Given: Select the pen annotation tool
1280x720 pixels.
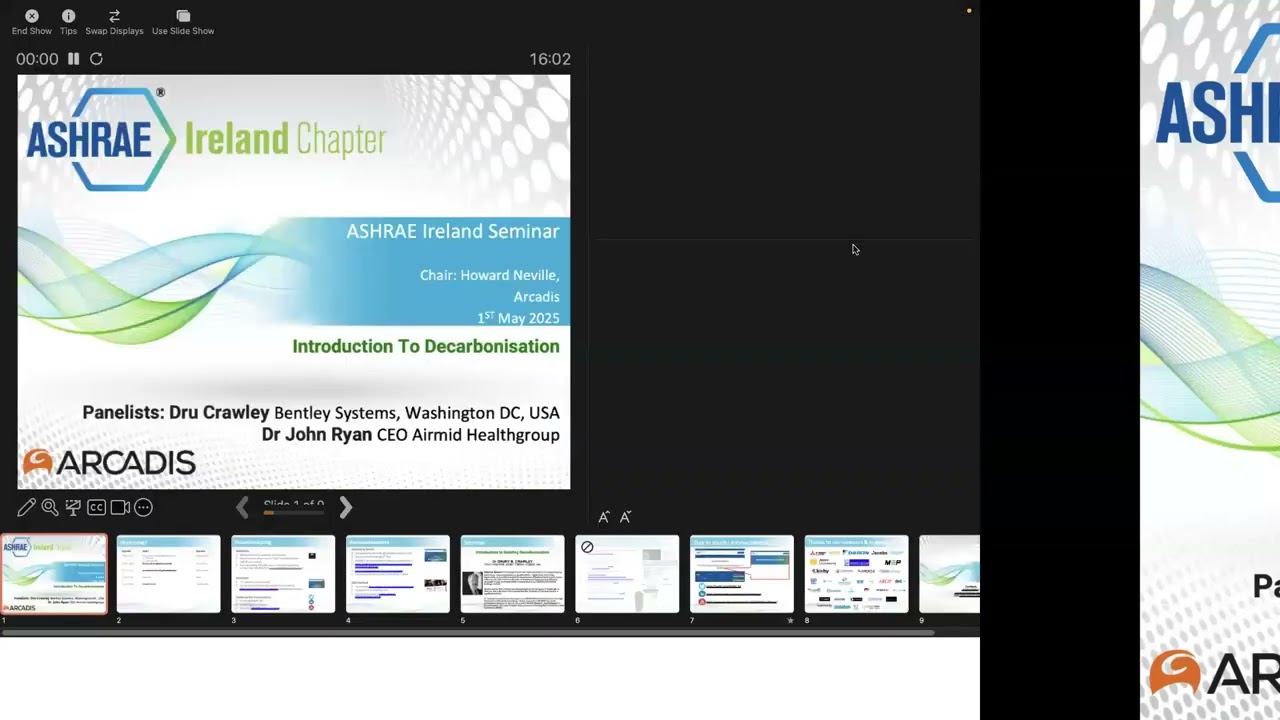Looking at the screenshot, I should coord(27,507).
